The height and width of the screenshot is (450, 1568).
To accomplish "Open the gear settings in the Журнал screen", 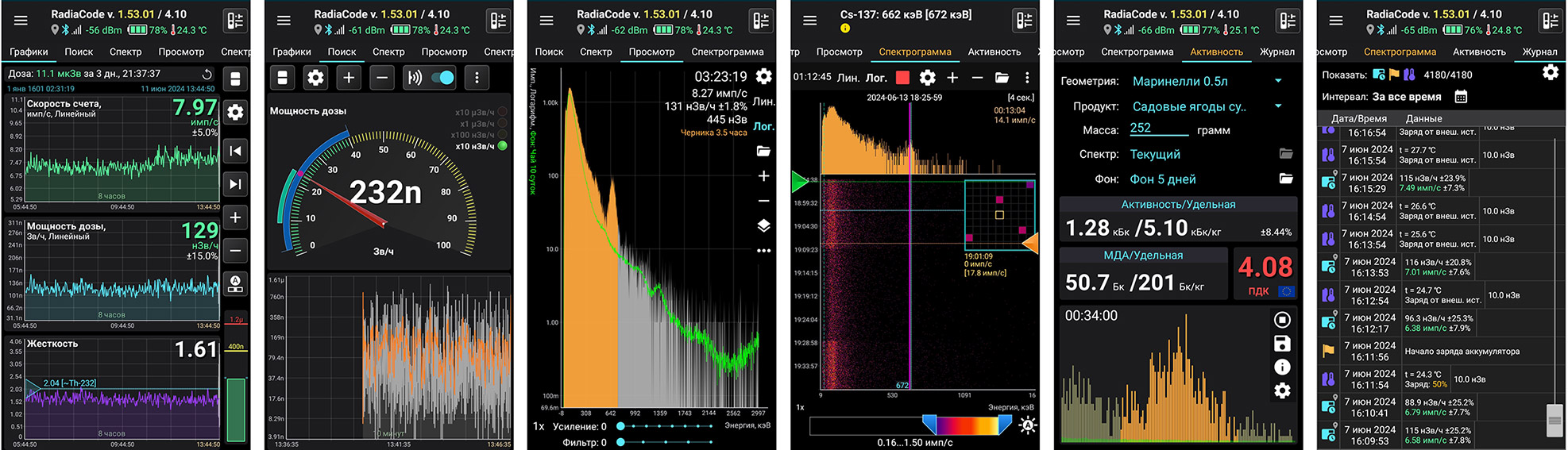I will [x=1550, y=73].
